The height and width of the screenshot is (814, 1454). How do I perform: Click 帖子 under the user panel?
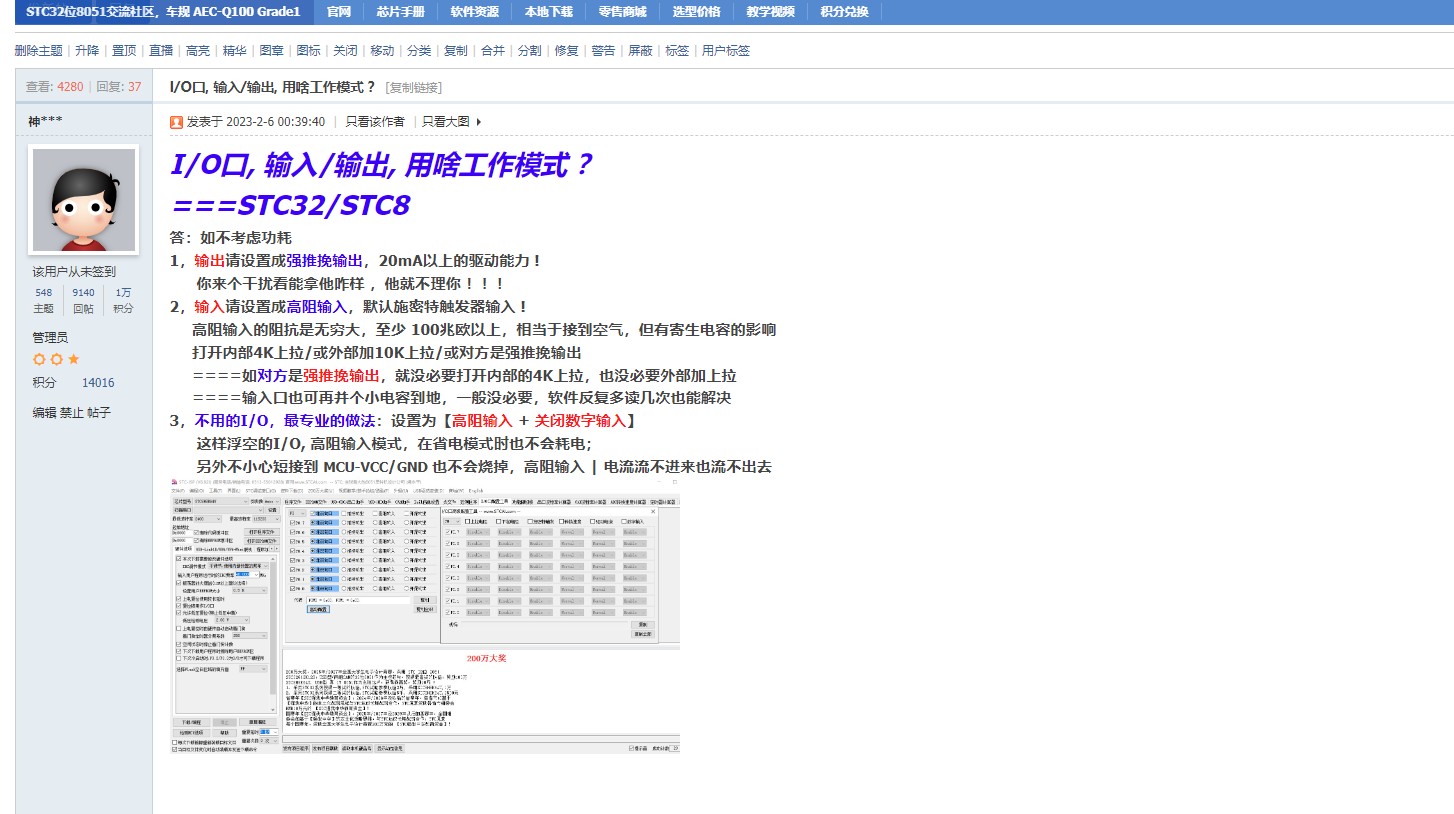(x=99, y=412)
